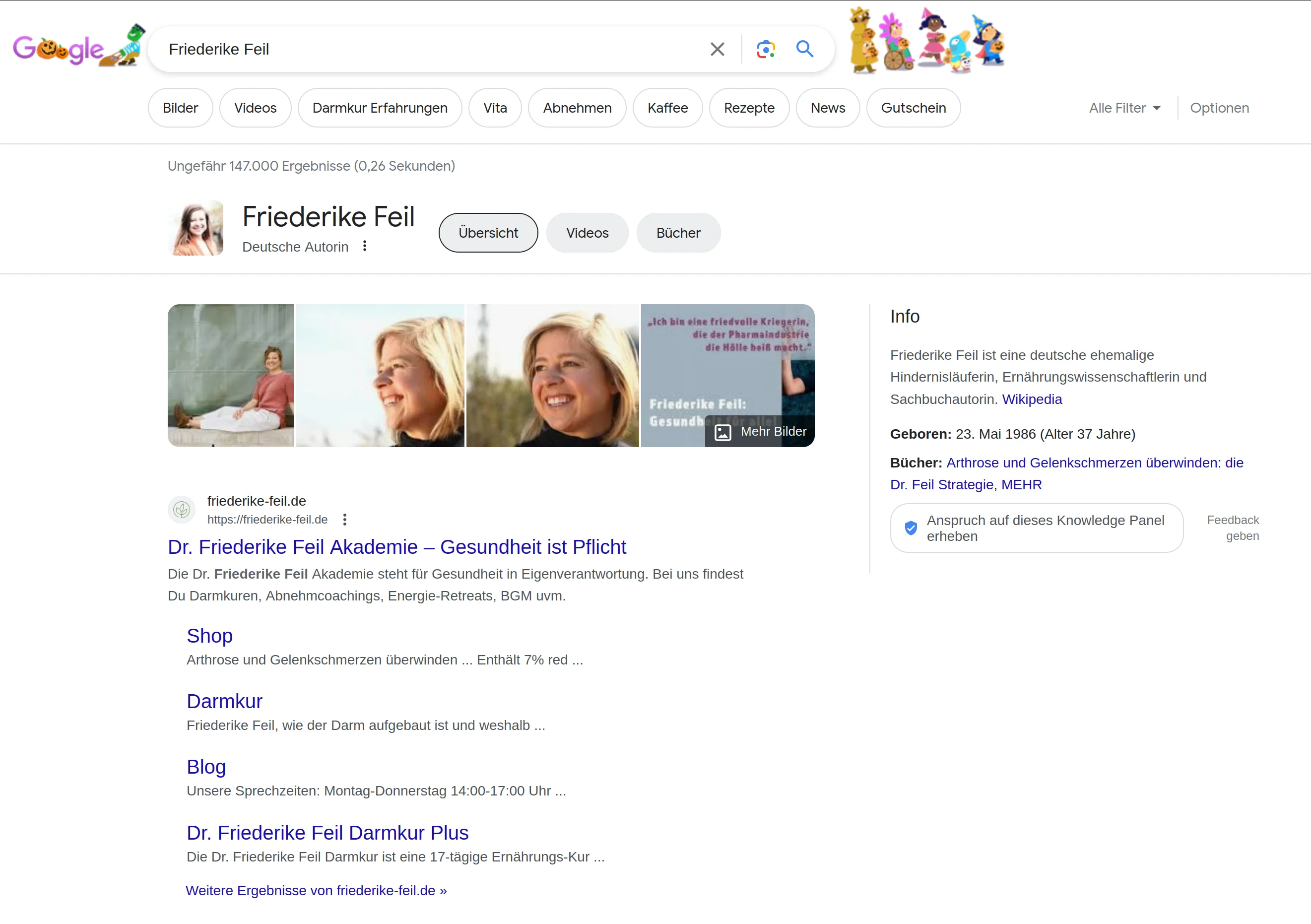Open the Optionen search tools
Screen dimensions: 1311x924
(x=1219, y=108)
